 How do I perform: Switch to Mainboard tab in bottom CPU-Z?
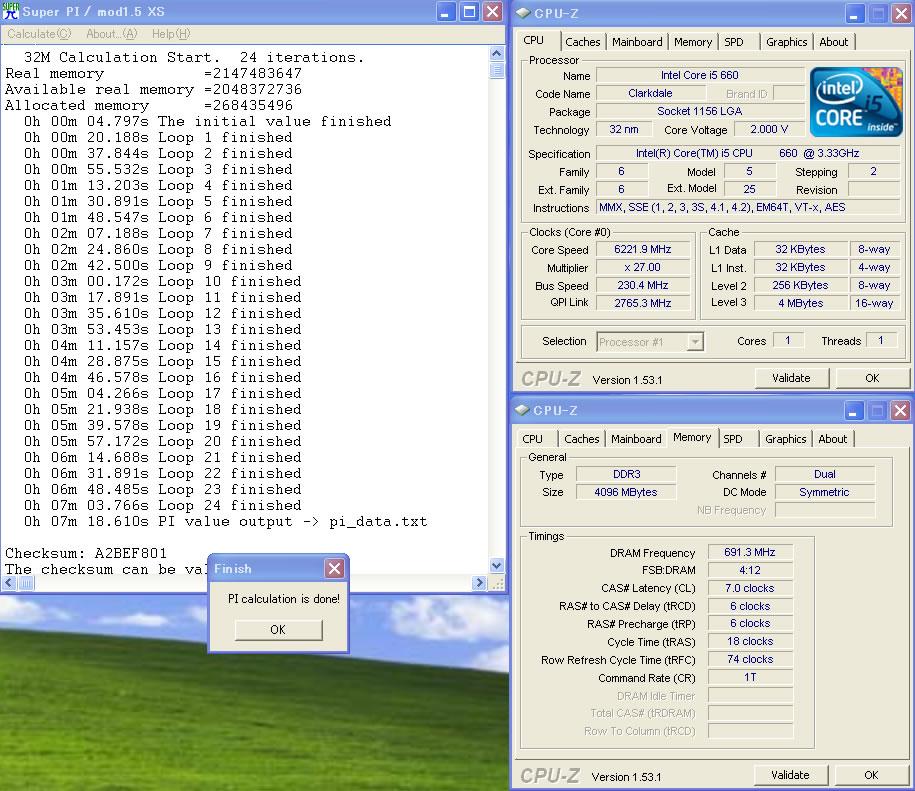click(x=636, y=439)
